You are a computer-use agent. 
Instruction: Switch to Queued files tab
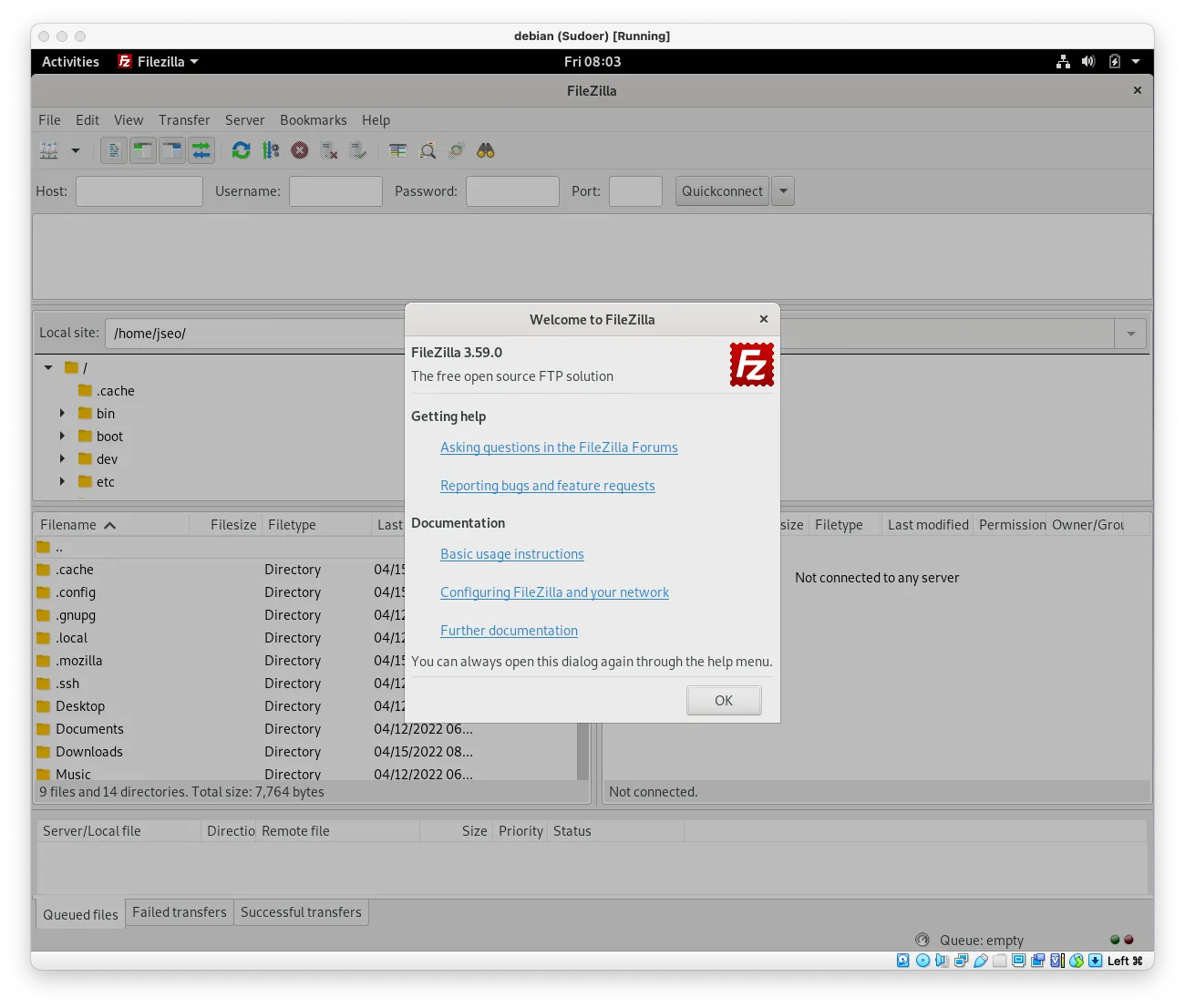tap(80, 914)
